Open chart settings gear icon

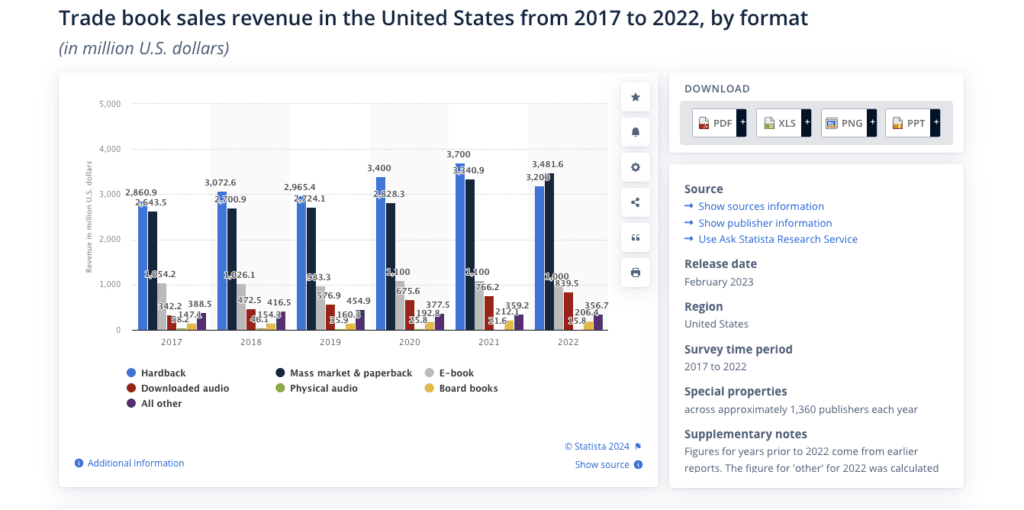point(635,167)
